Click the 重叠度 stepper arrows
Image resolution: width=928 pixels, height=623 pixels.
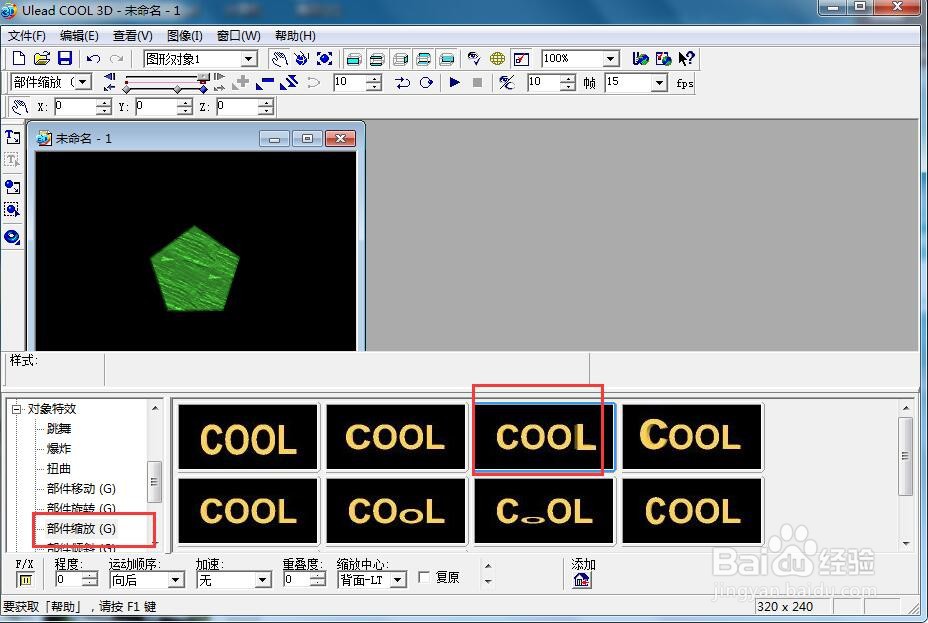318,580
